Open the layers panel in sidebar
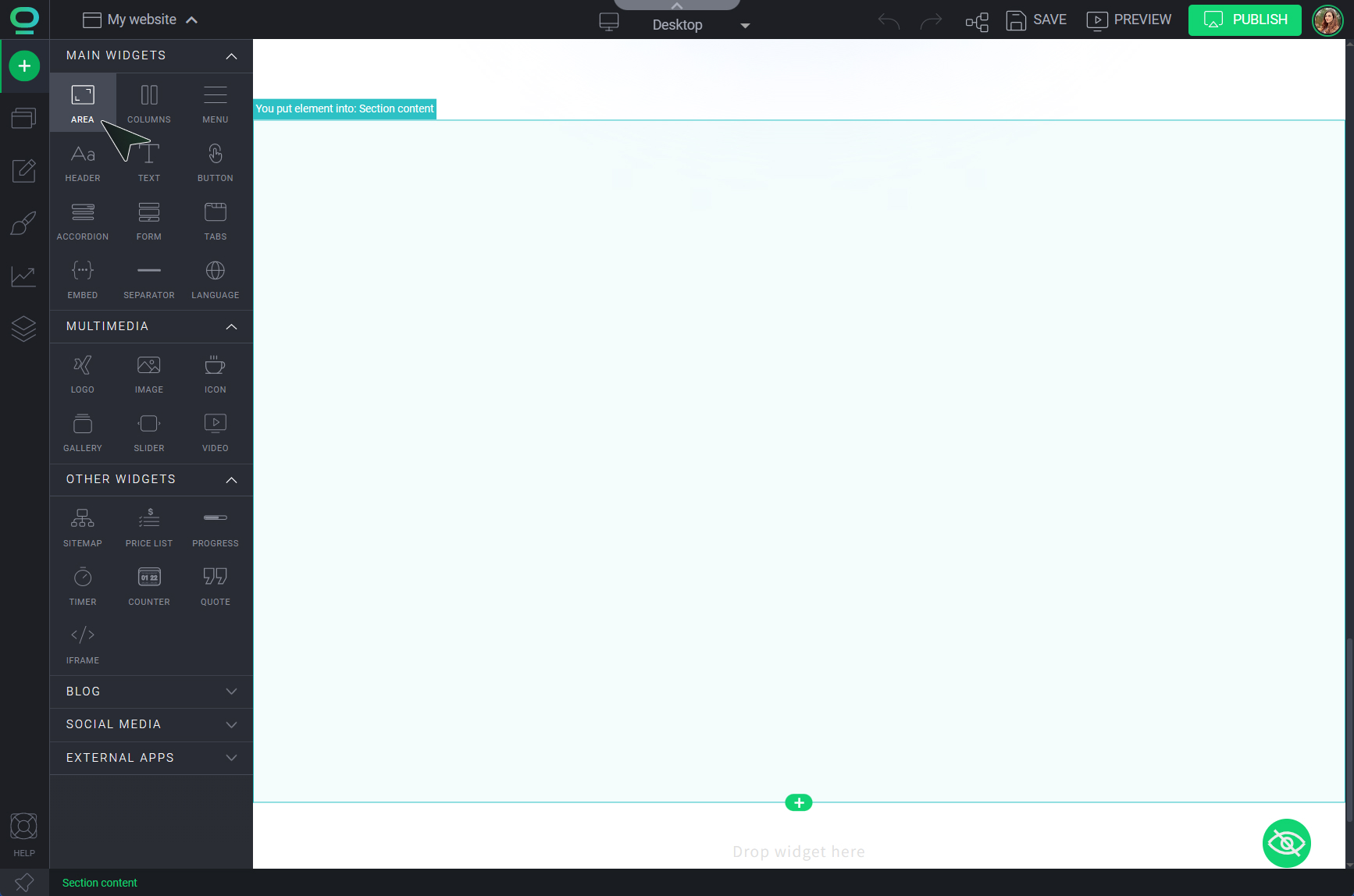Viewport: 1354px width, 896px height. [x=24, y=329]
